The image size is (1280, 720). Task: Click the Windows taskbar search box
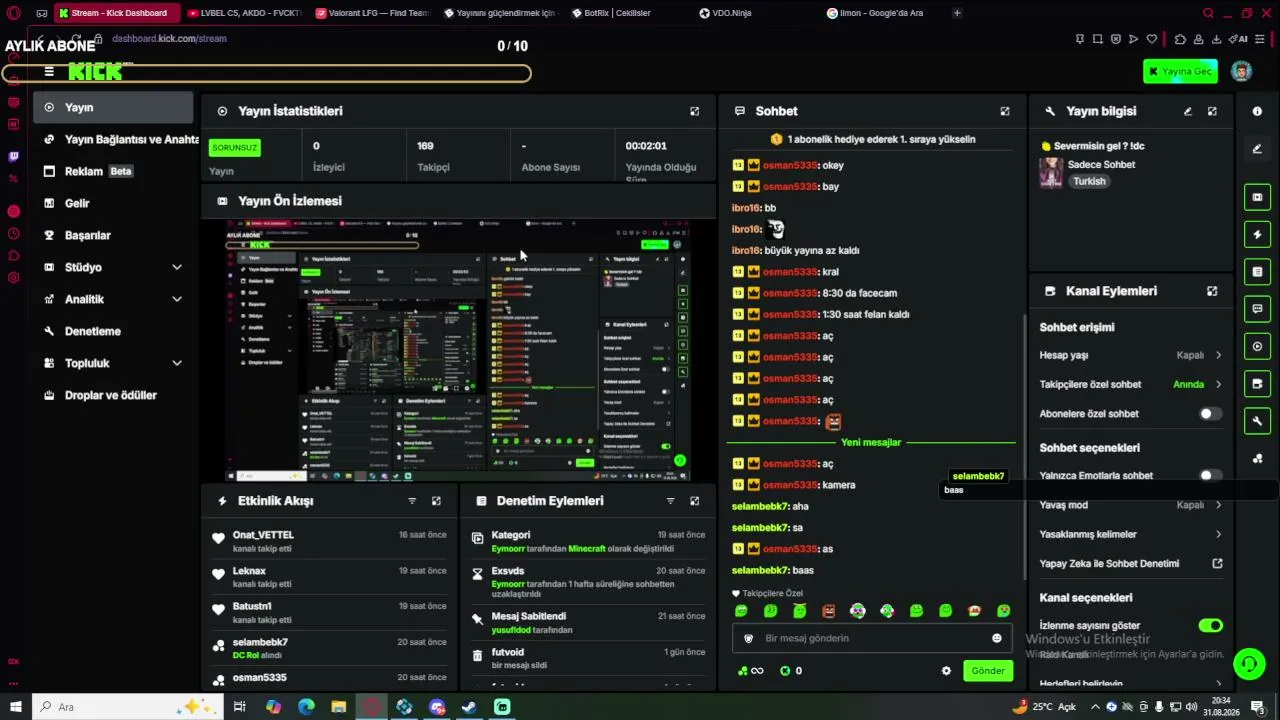click(x=128, y=707)
